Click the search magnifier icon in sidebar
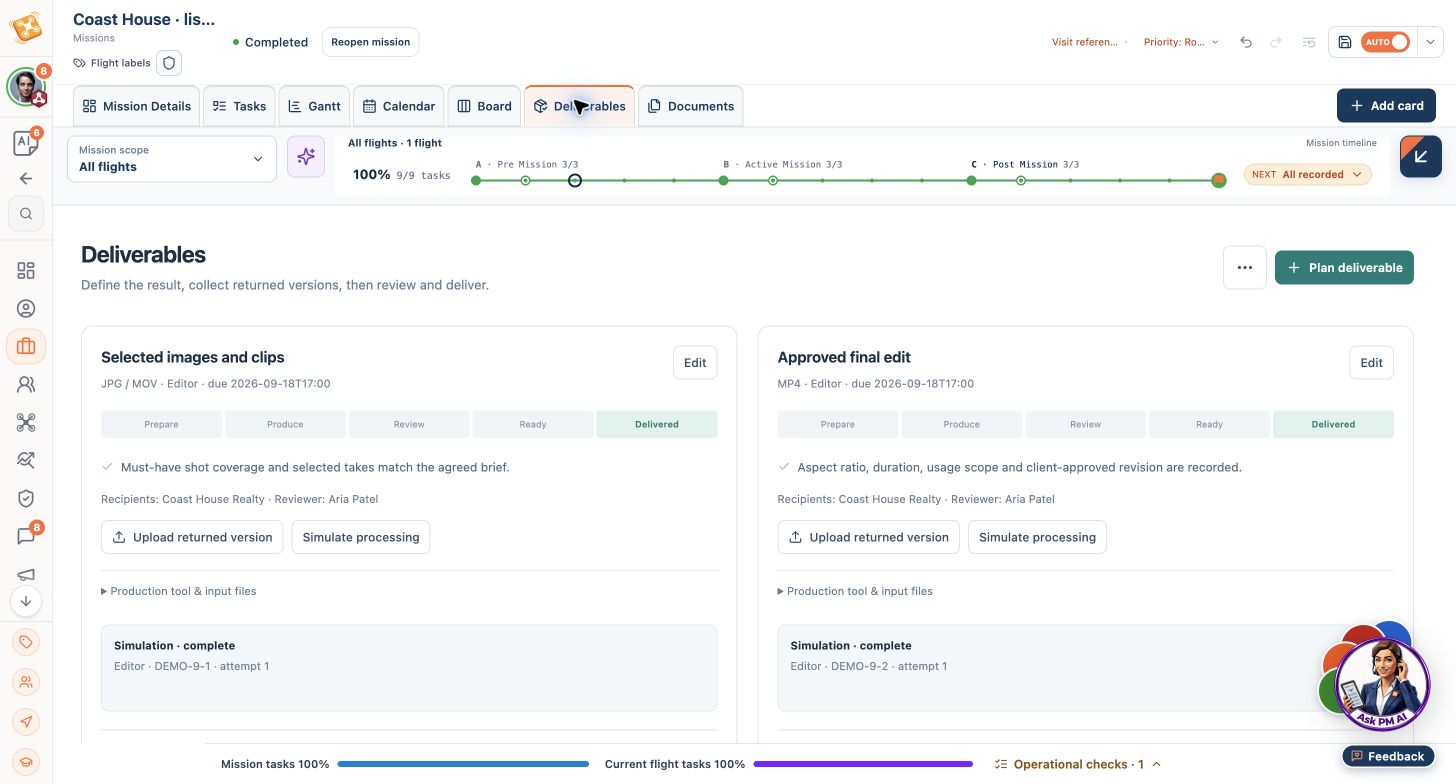 click(x=26, y=213)
